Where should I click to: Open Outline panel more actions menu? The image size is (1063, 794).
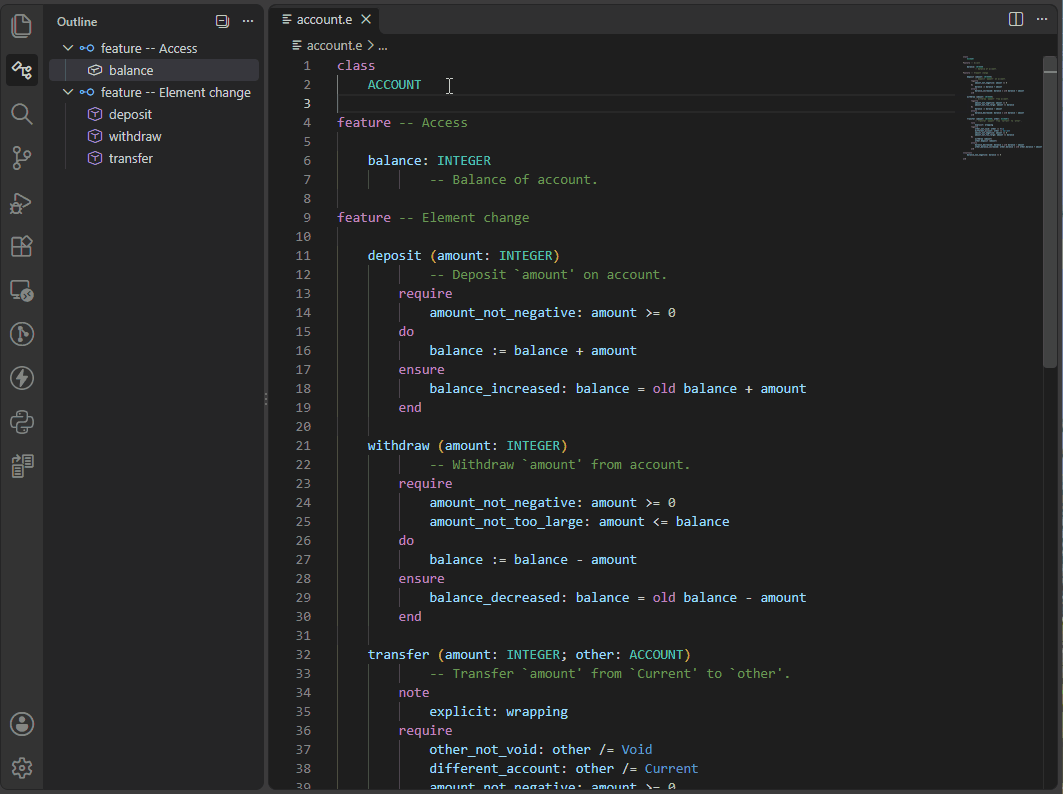(248, 21)
